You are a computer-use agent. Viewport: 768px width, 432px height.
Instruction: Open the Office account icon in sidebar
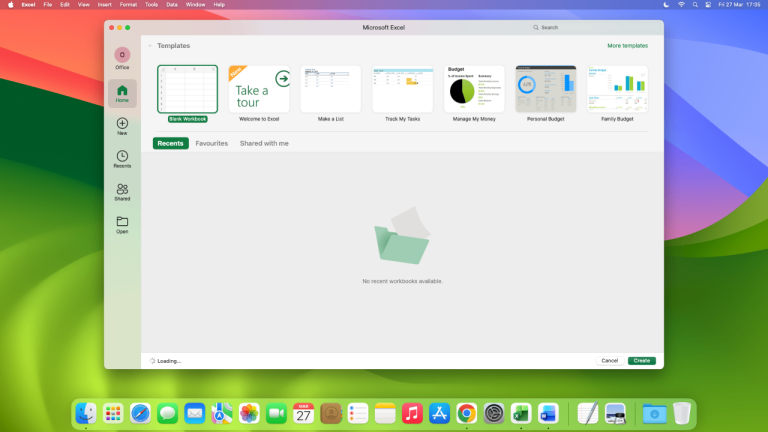click(x=122, y=56)
